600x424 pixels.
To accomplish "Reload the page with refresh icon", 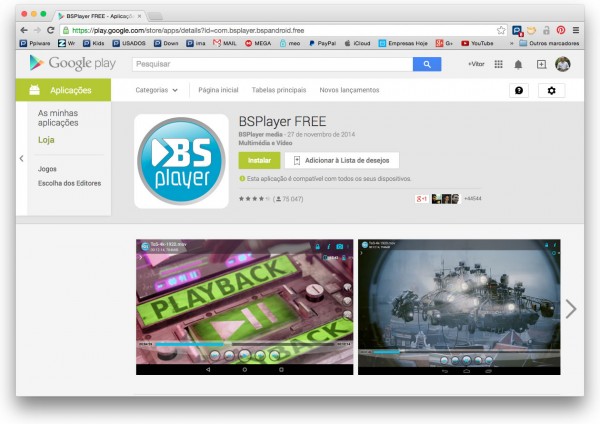I will pyautogui.click(x=51, y=30).
